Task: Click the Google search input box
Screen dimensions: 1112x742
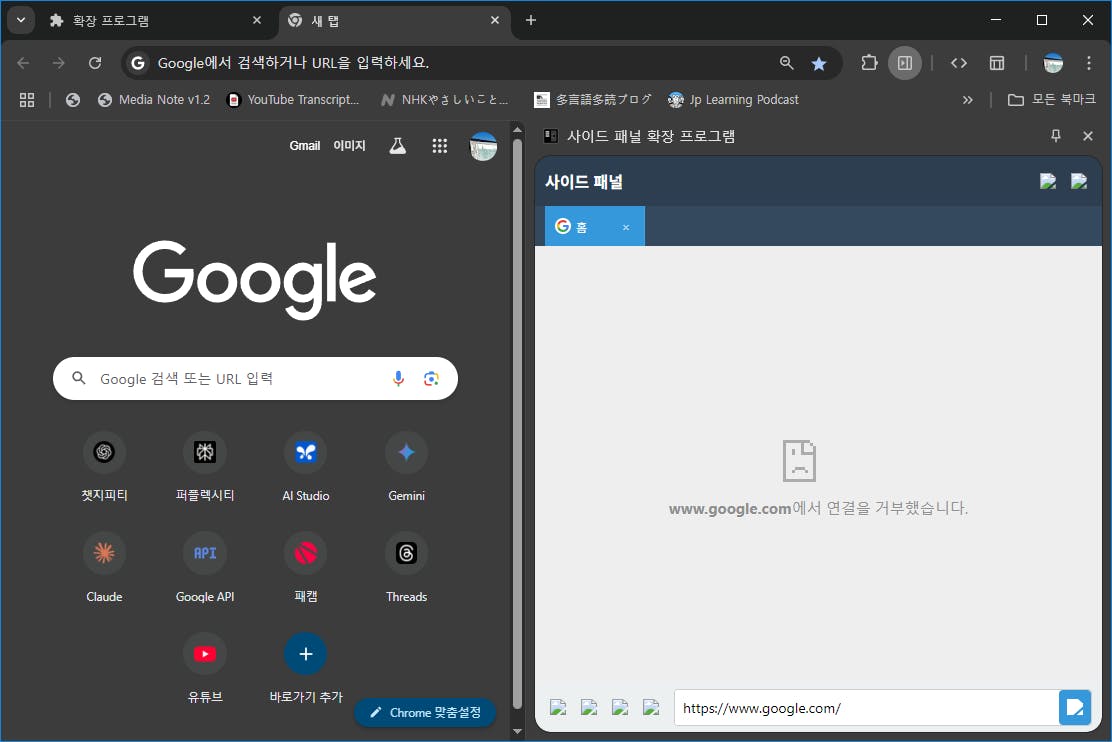Action: (x=255, y=379)
